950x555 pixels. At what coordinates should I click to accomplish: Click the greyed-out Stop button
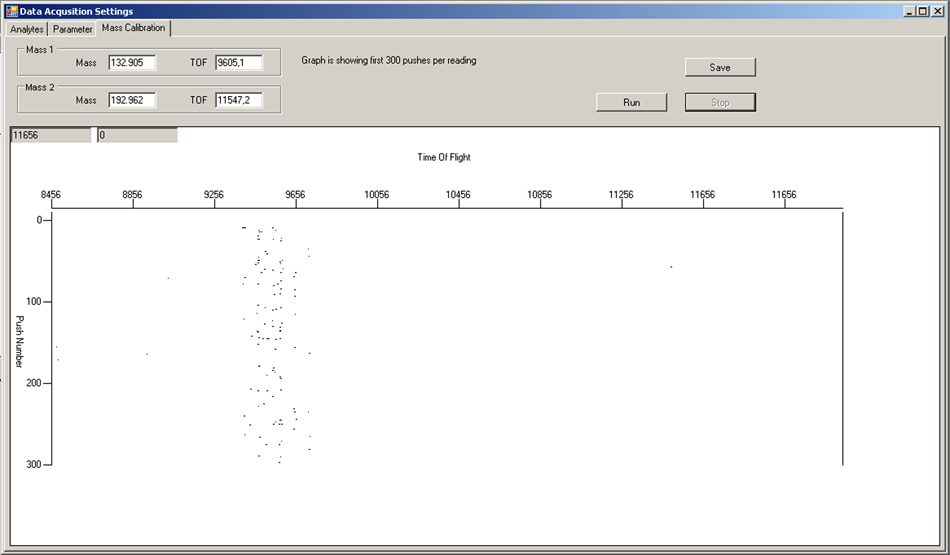(x=720, y=102)
